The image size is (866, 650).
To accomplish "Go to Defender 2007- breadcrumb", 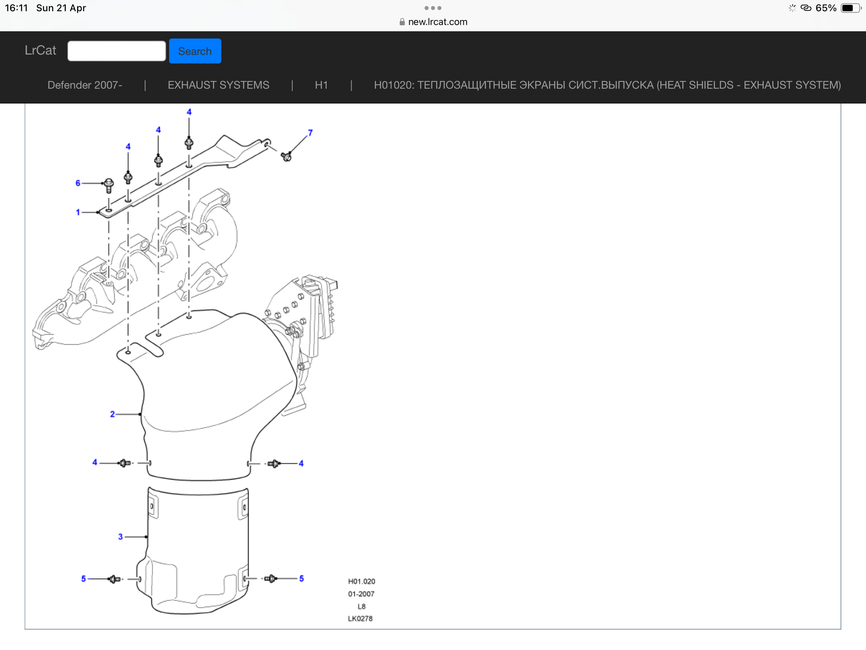I will [85, 85].
